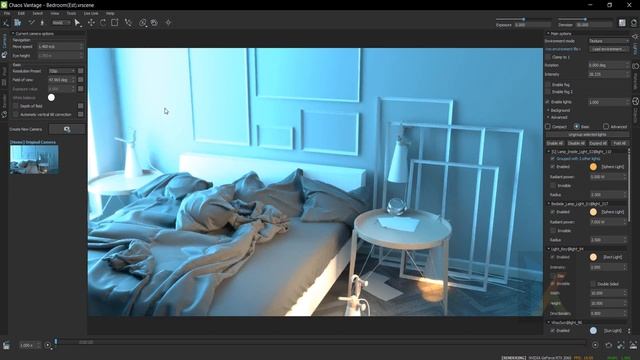
Task: Open the Select menu
Action: pyautogui.click(x=37, y=13)
